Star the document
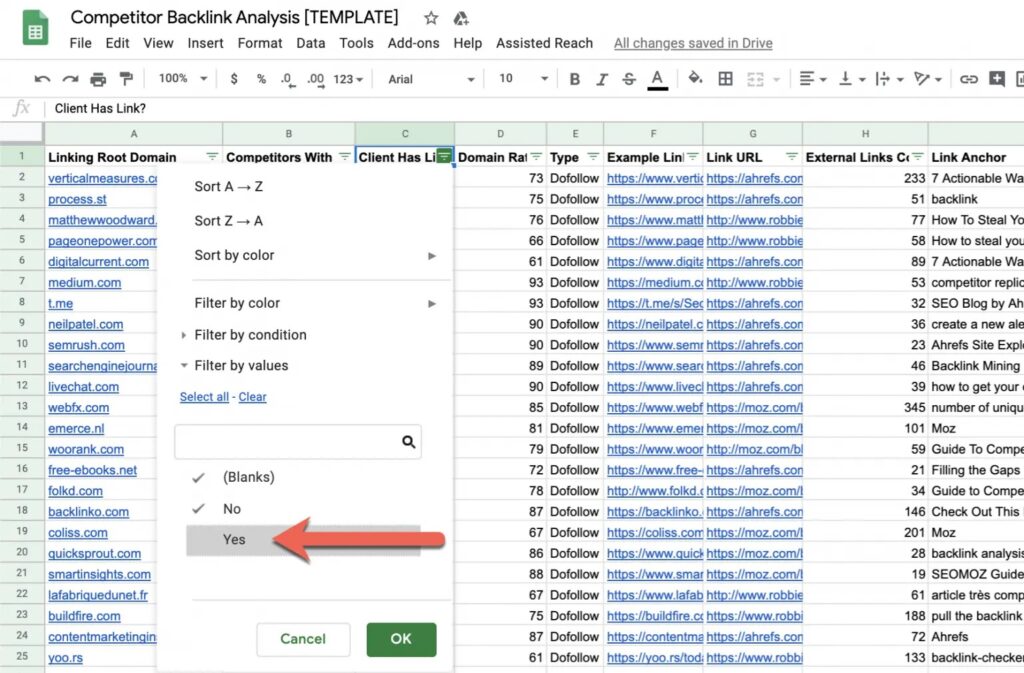1024x673 pixels. pyautogui.click(x=431, y=18)
